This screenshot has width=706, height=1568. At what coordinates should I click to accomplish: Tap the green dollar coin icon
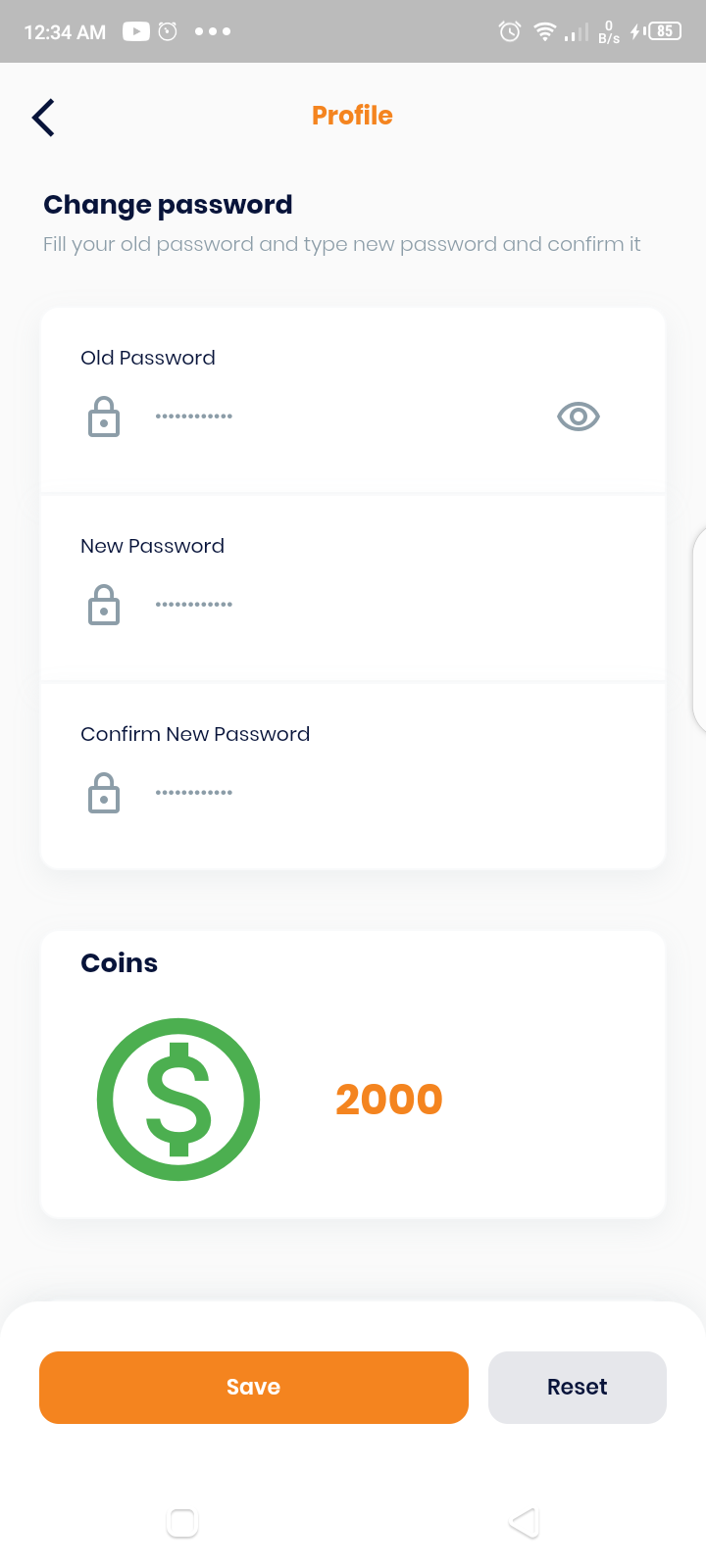click(x=178, y=1100)
